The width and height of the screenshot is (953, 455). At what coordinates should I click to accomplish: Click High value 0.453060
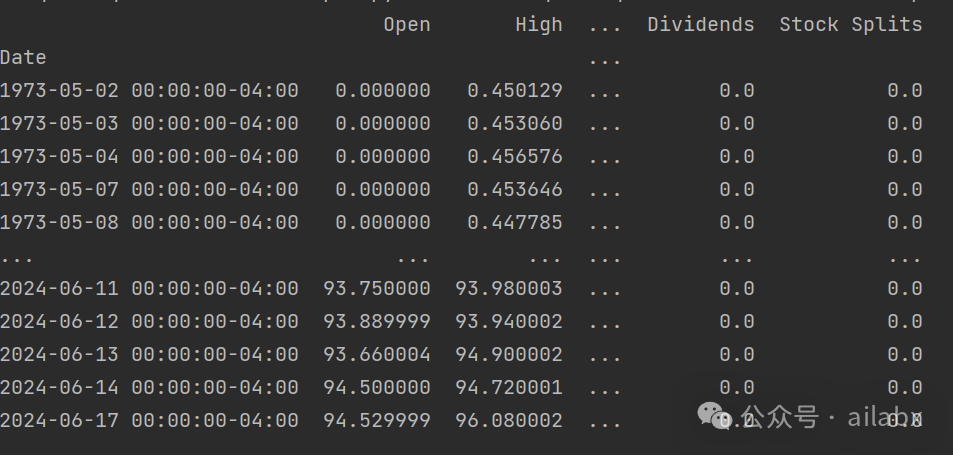click(x=515, y=123)
